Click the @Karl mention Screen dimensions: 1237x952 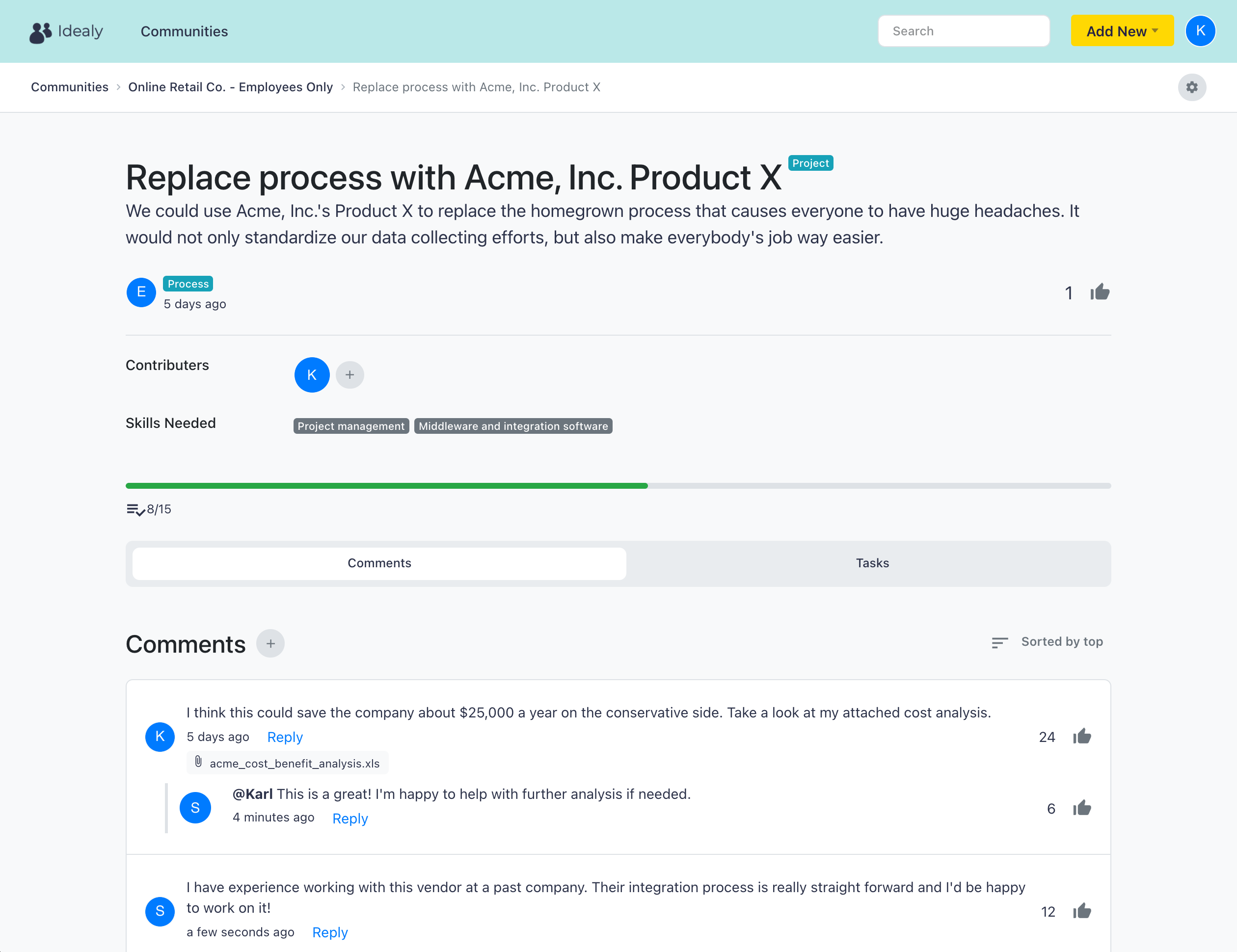pos(253,794)
